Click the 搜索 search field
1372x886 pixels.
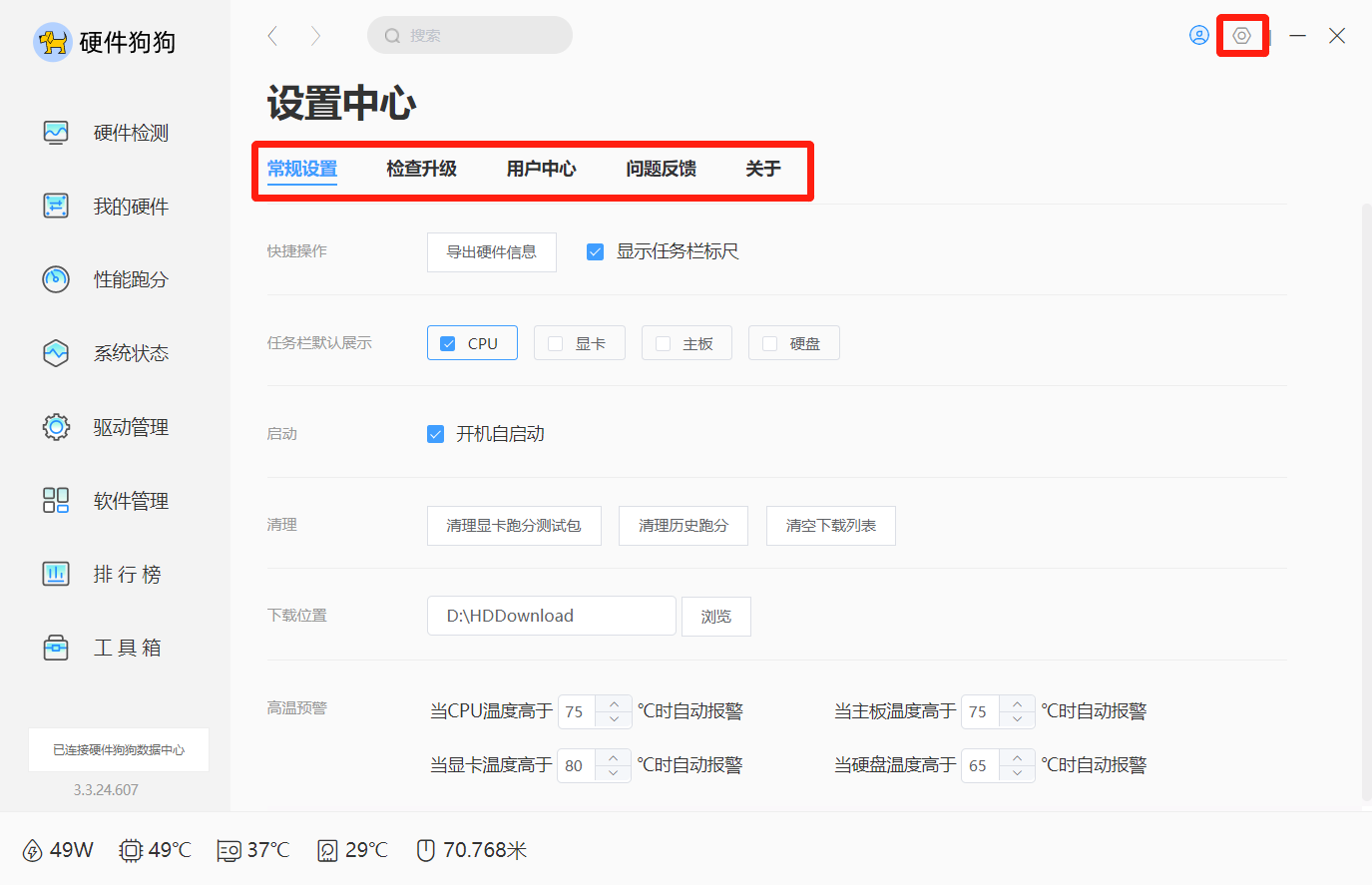470,36
